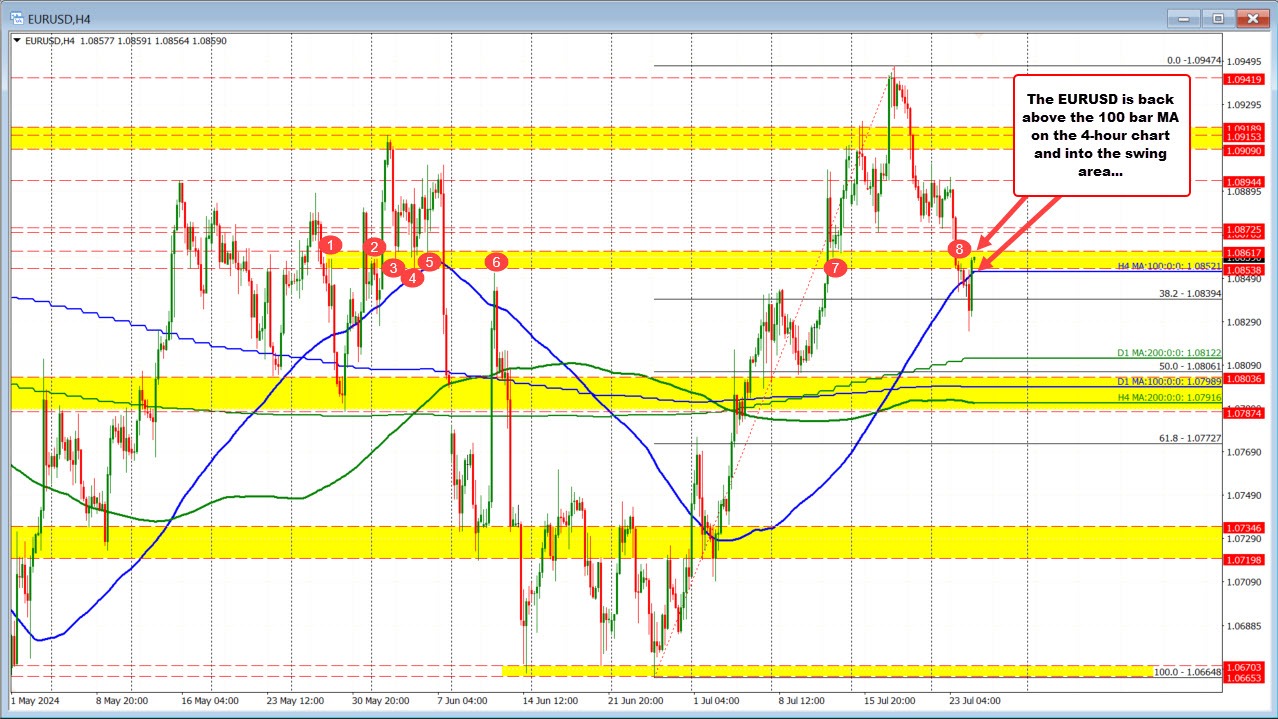Click red marker 6 above the June selloff
The image size is (1278, 719).
495,262
